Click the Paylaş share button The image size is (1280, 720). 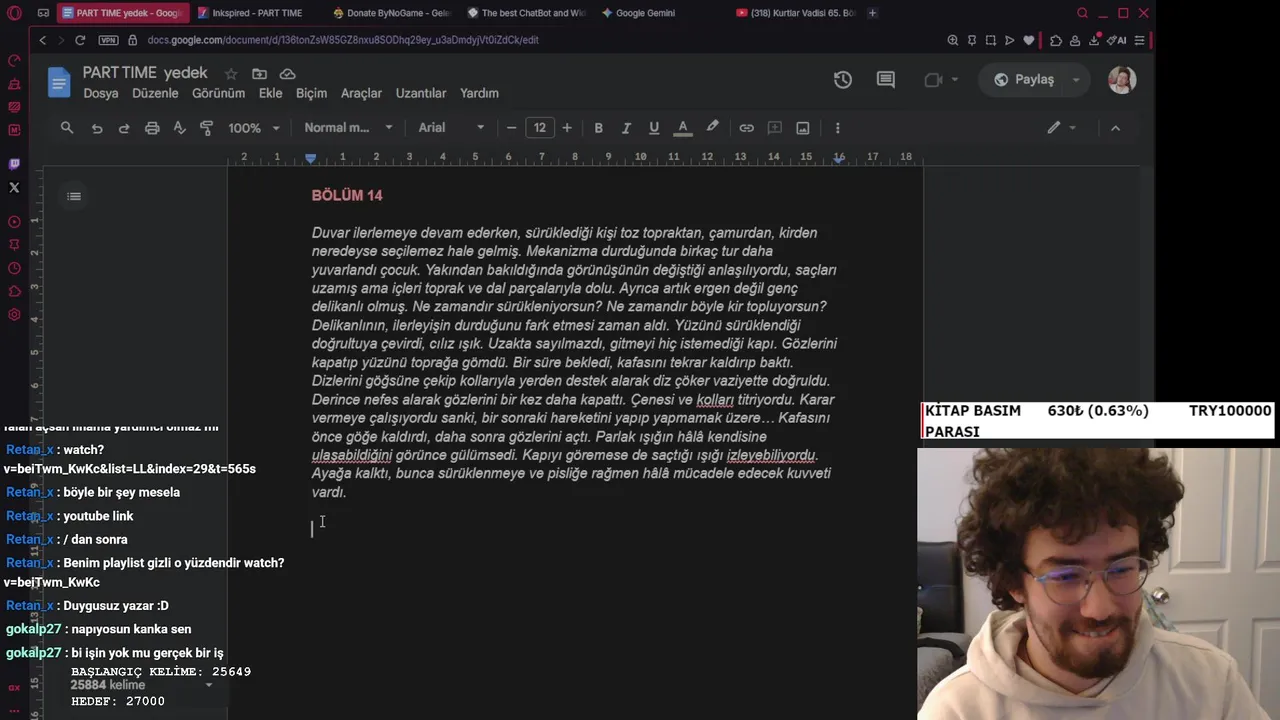1023,80
